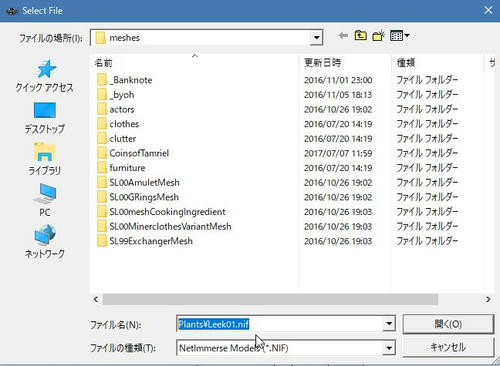This screenshot has width=500, height=366.
Task: Expand the file name history dropdown
Action: 389,323
